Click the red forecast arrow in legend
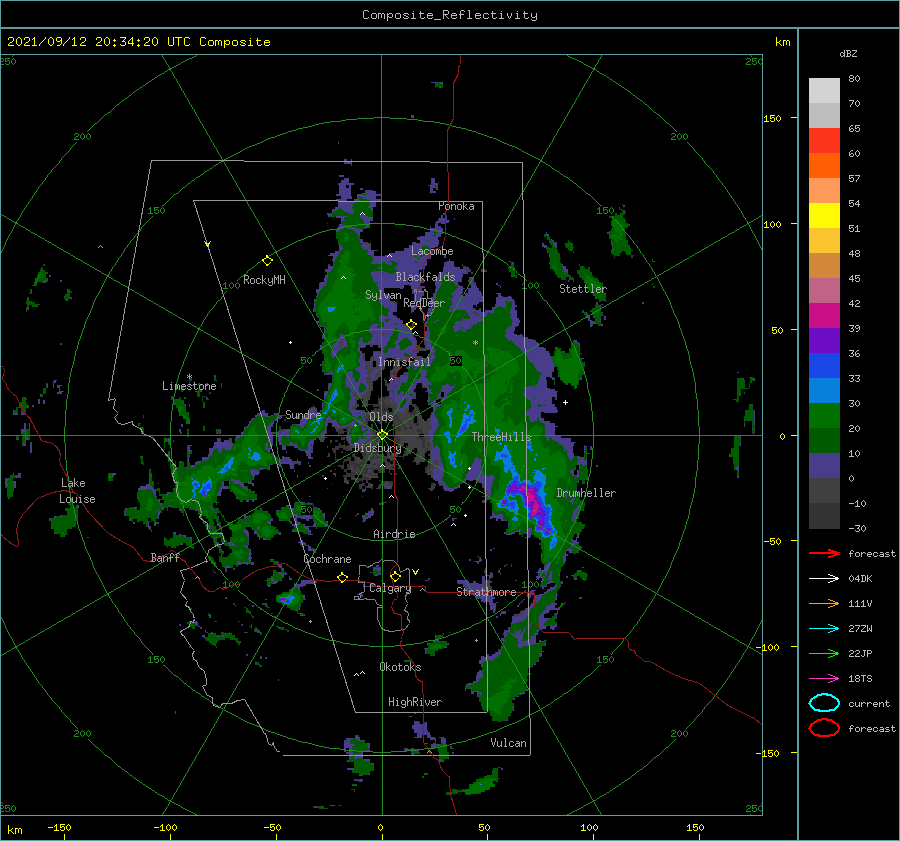Viewport: 900px width, 841px height. coord(824,553)
